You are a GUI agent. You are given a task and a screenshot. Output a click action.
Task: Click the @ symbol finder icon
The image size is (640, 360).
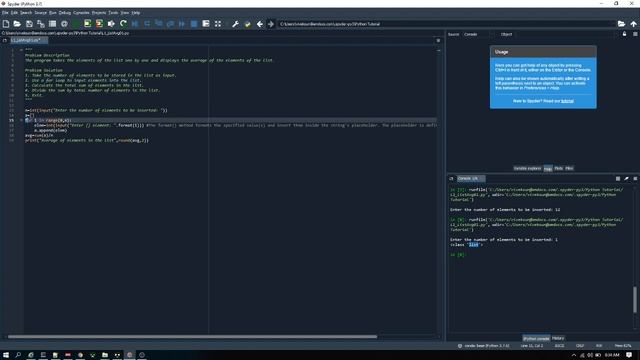64,24
